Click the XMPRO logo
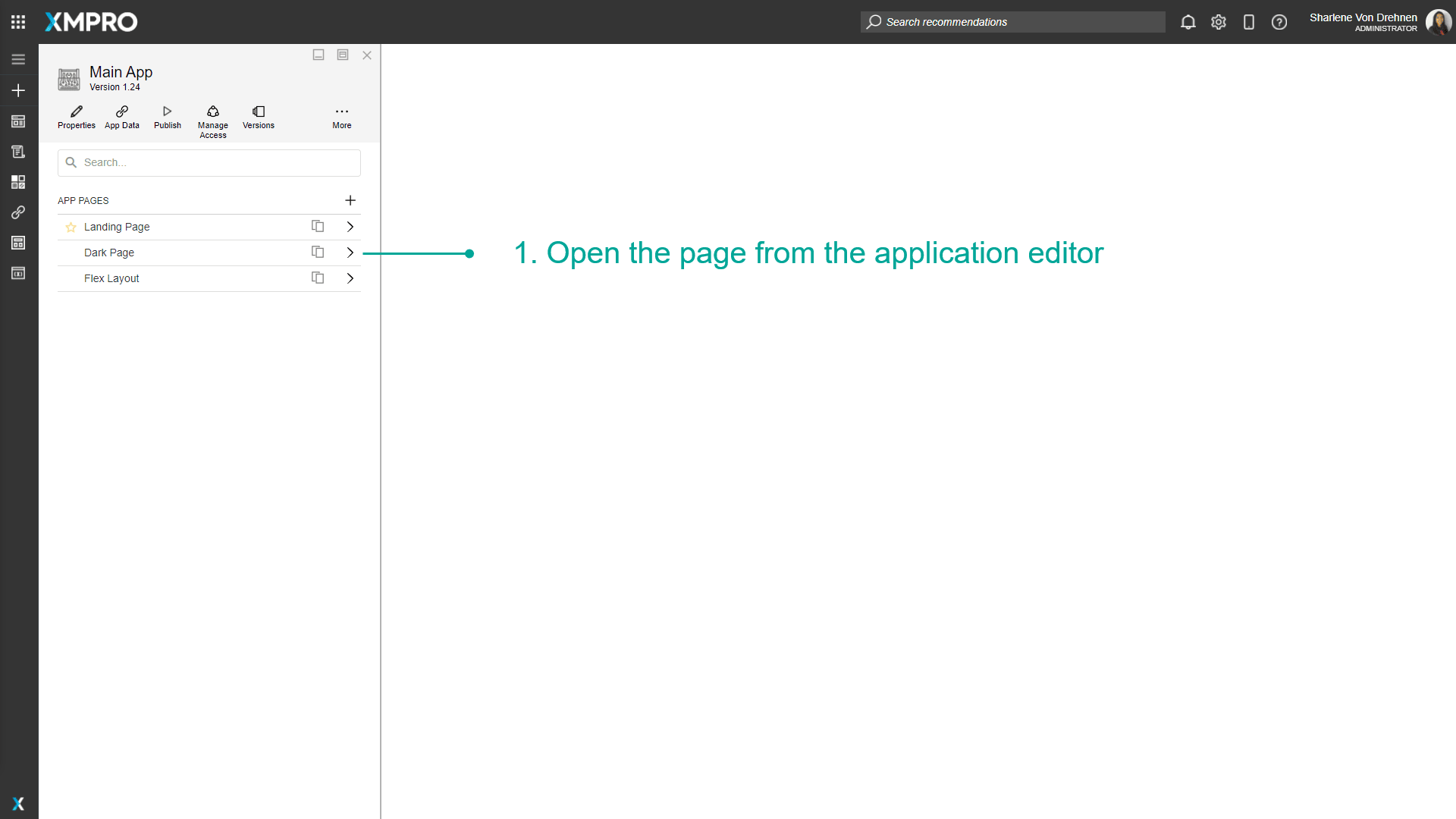This screenshot has height=819, width=1456. pyautogui.click(x=90, y=22)
